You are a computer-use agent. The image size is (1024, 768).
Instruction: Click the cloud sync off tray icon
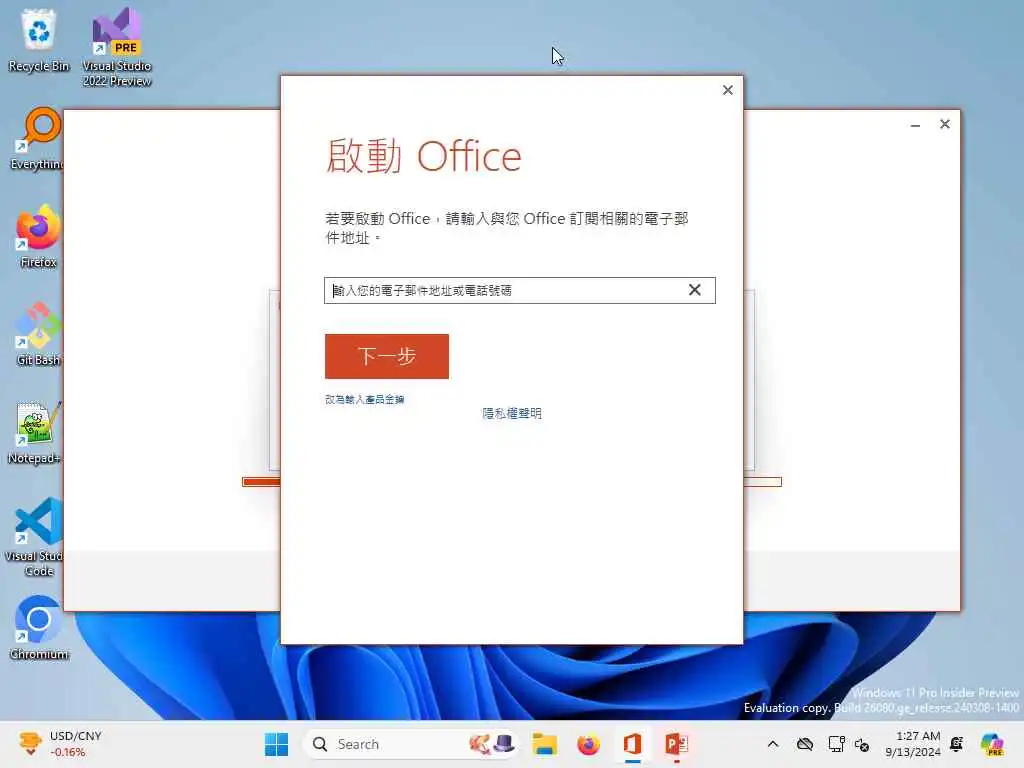[x=805, y=744]
